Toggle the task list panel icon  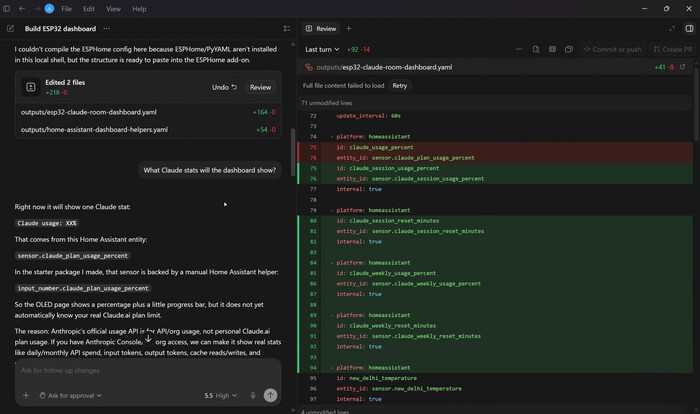(x=287, y=29)
